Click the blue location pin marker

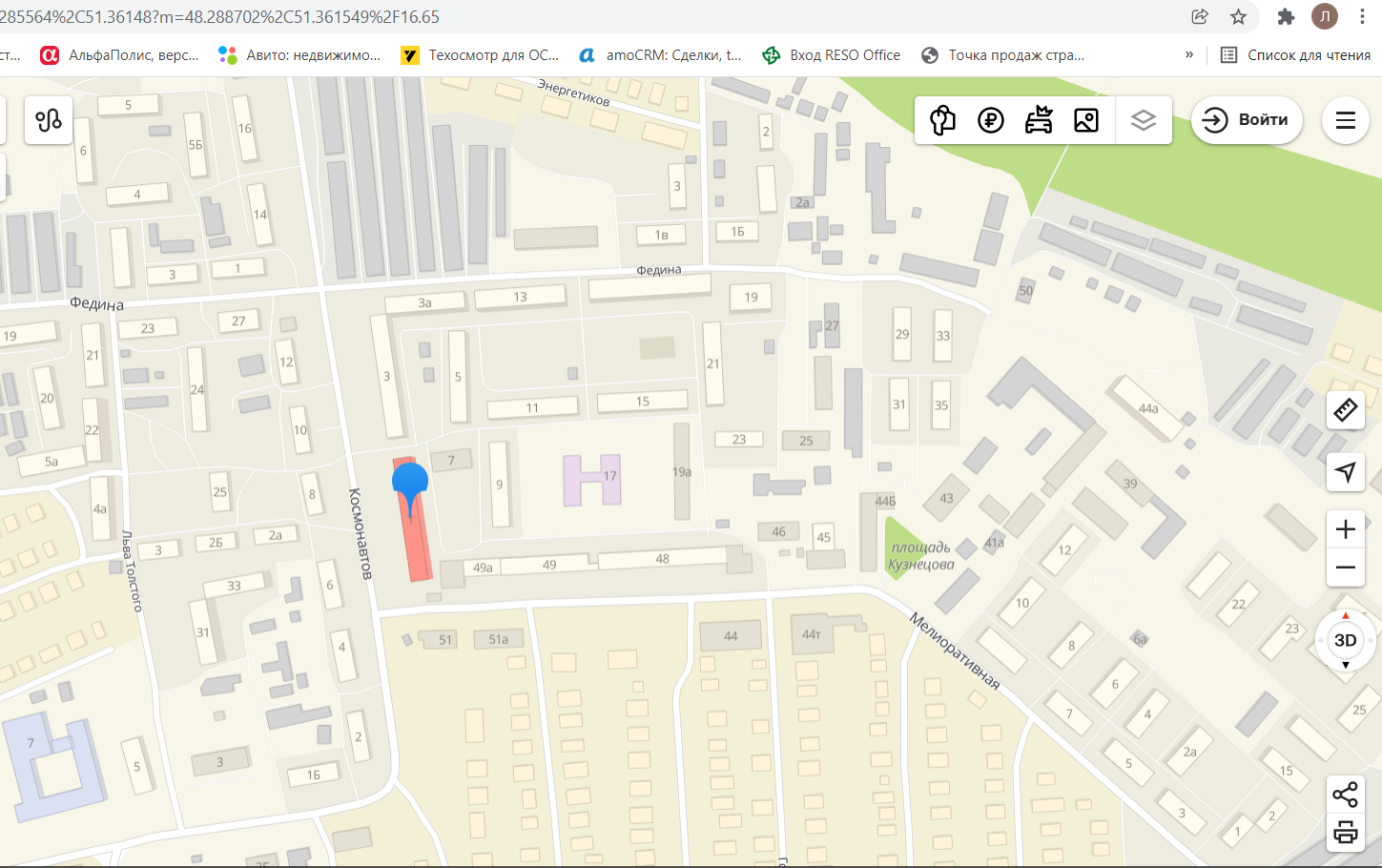tap(410, 488)
